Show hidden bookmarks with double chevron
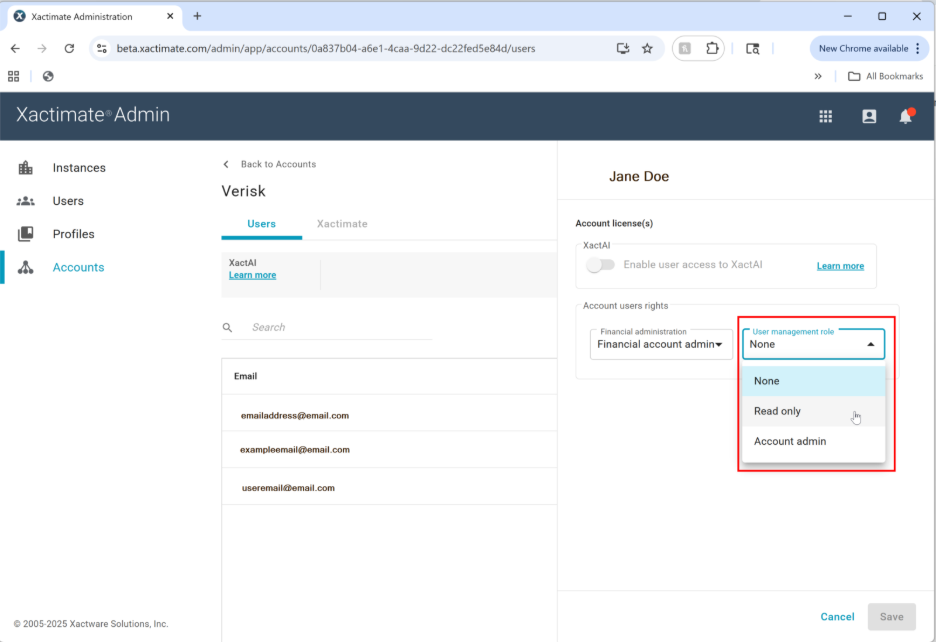The image size is (936, 642). tap(818, 76)
